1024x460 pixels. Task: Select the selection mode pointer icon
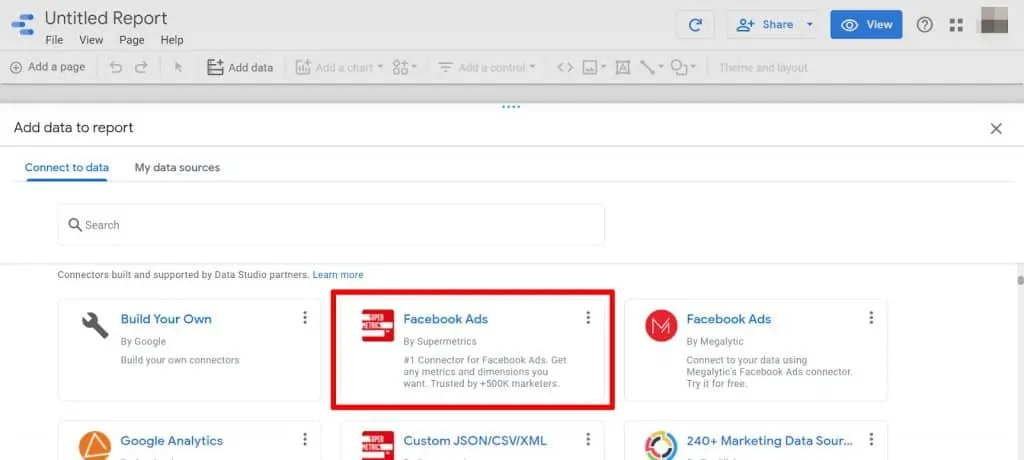(x=178, y=67)
